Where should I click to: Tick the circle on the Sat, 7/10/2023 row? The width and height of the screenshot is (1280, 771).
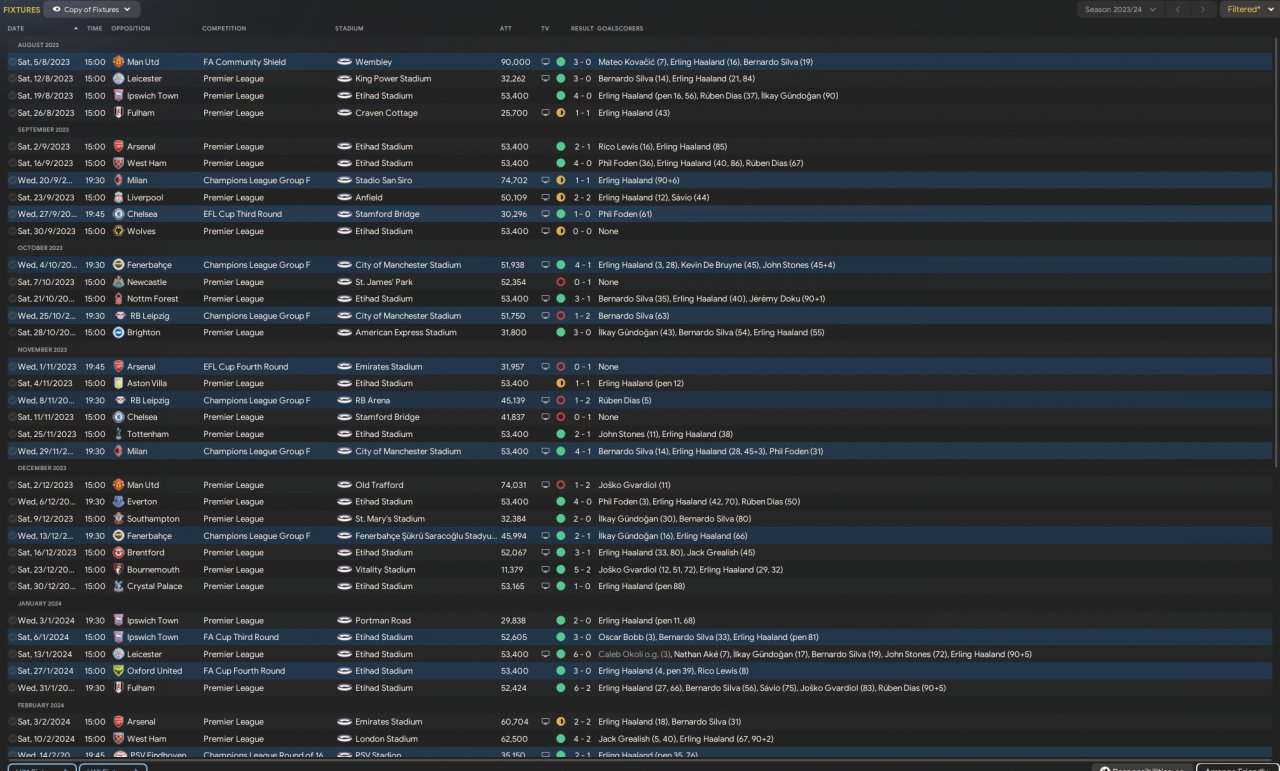(12, 282)
